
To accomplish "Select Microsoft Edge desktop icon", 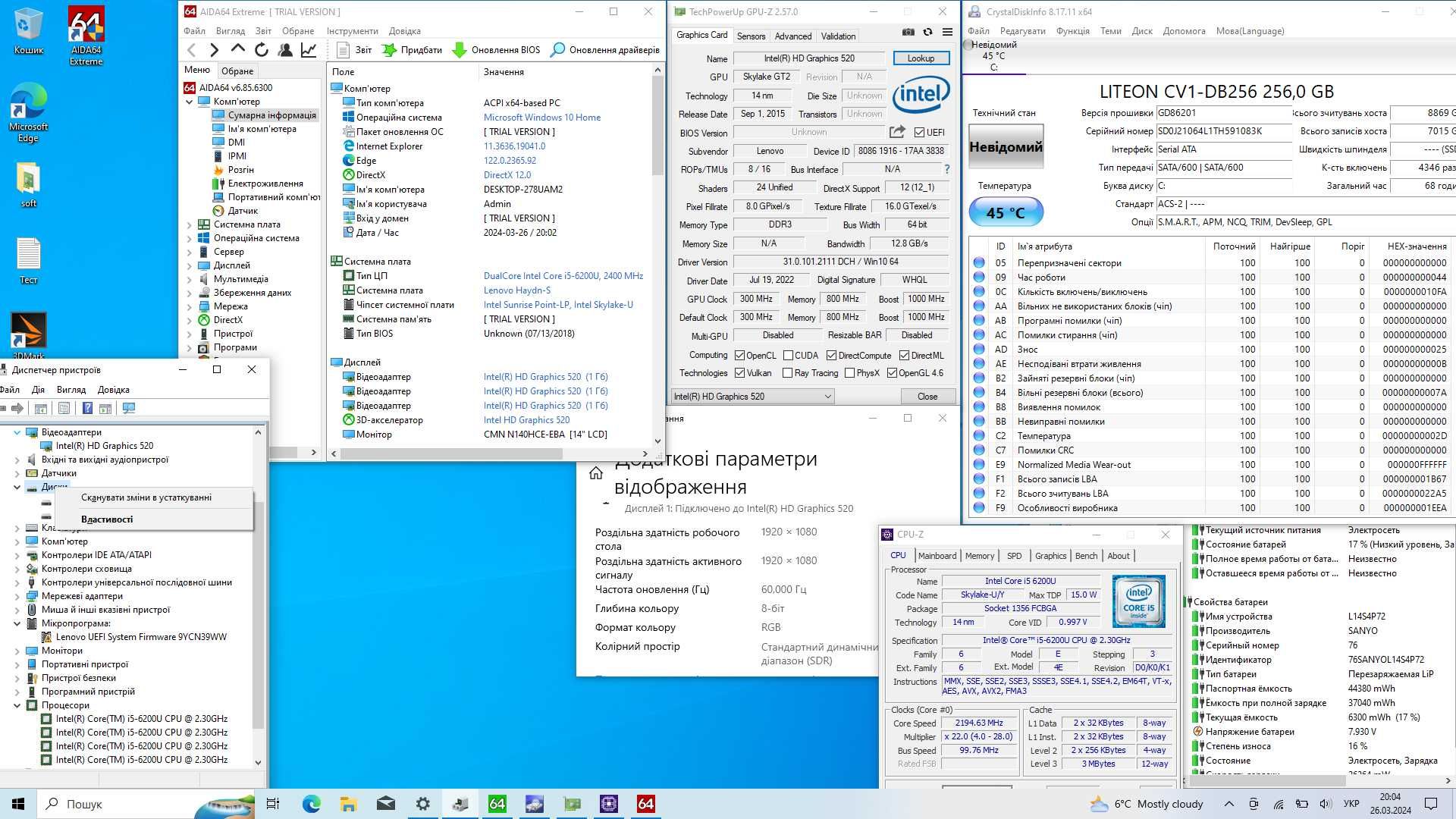I will click(x=29, y=112).
